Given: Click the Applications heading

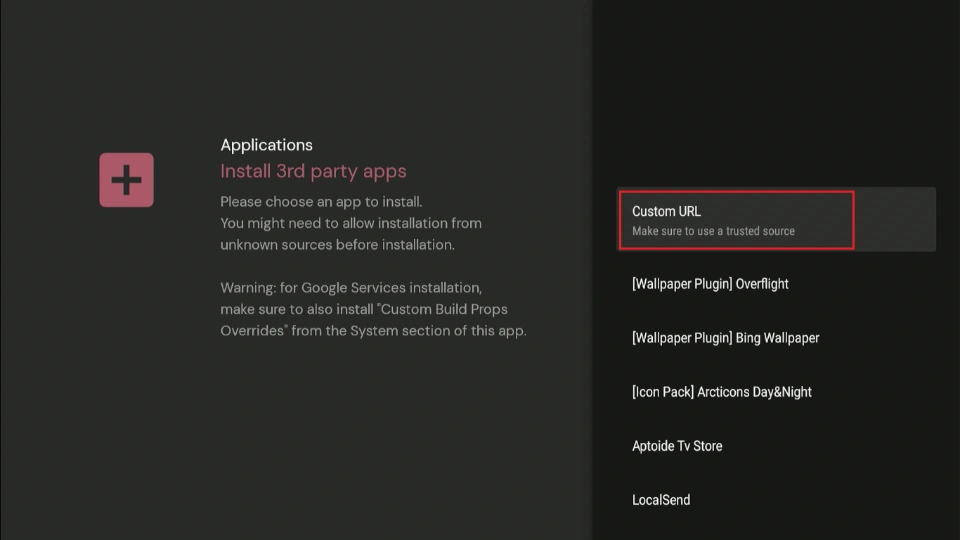Looking at the screenshot, I should pos(266,145).
